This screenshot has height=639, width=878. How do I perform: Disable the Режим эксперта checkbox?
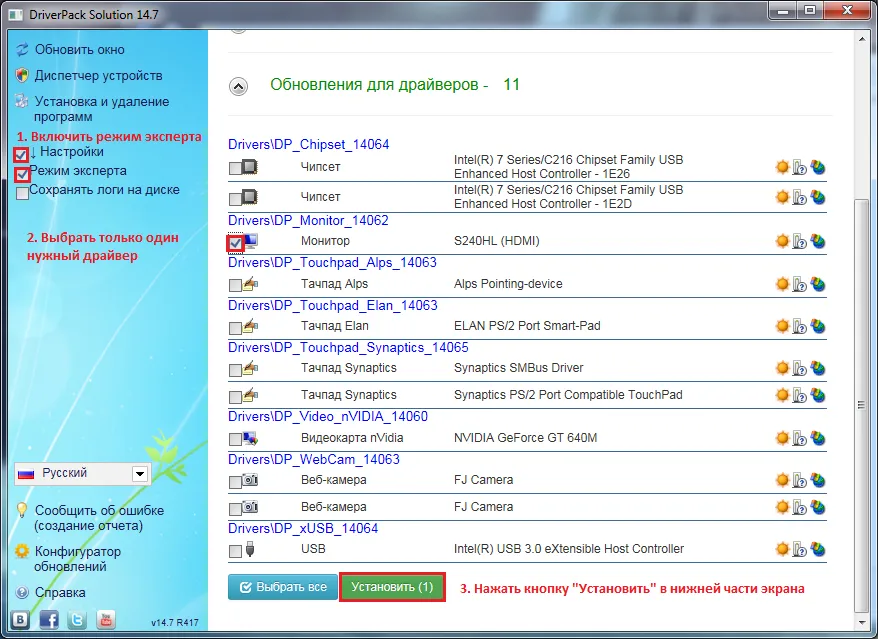[x=22, y=174]
